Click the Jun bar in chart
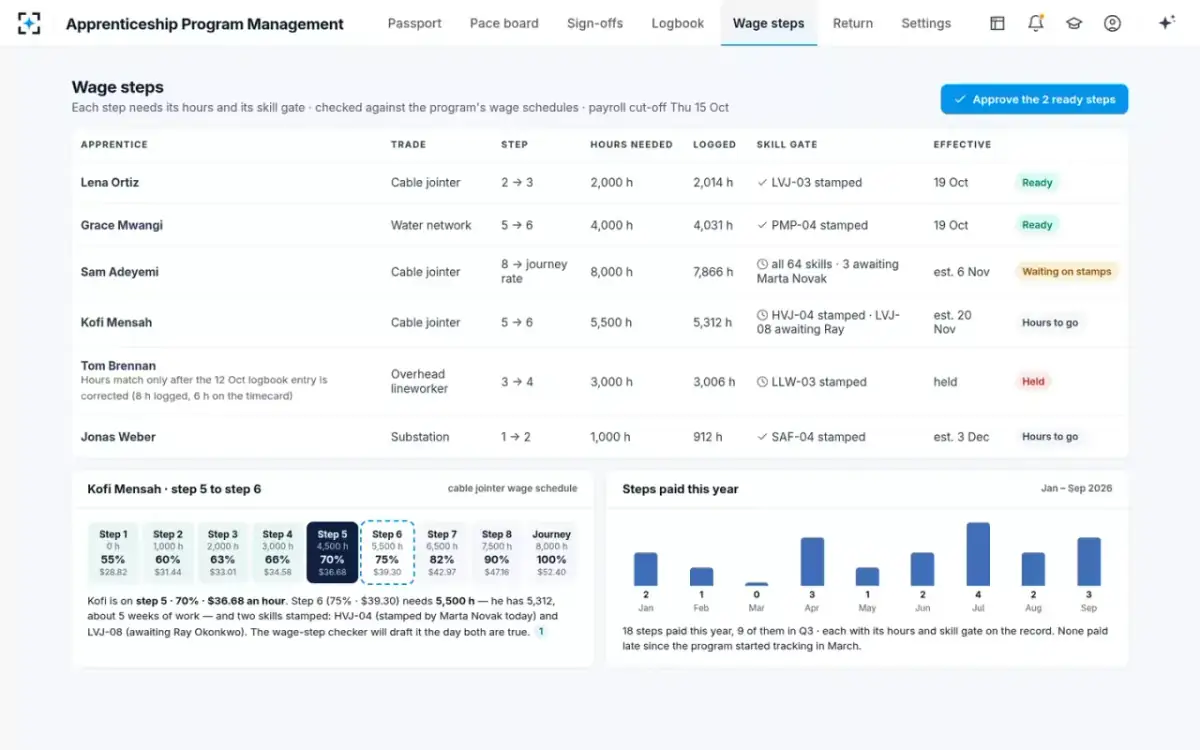 click(923, 569)
